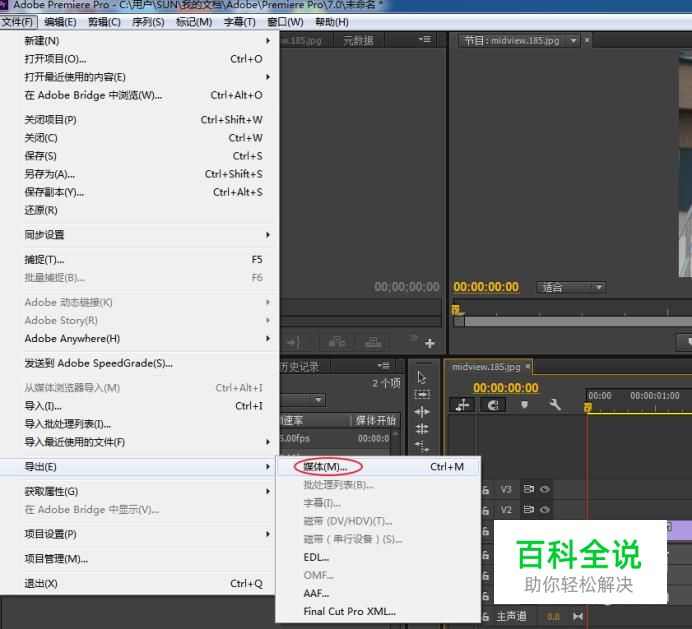This screenshot has width=692, height=629.
Task: Click 保存(S) menu entry
Action: point(138,156)
